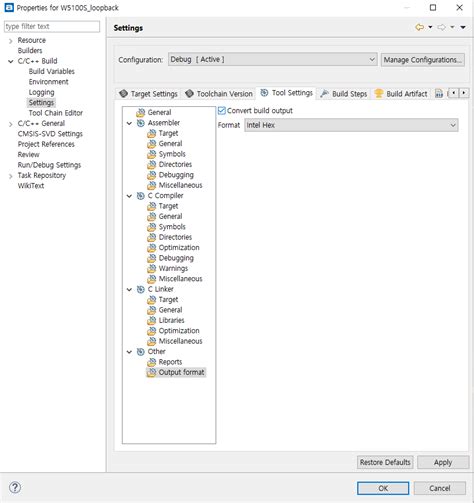The width and height of the screenshot is (474, 503).
Task: Click the partially hidden binary parsers tab icon
Action: [439, 94]
